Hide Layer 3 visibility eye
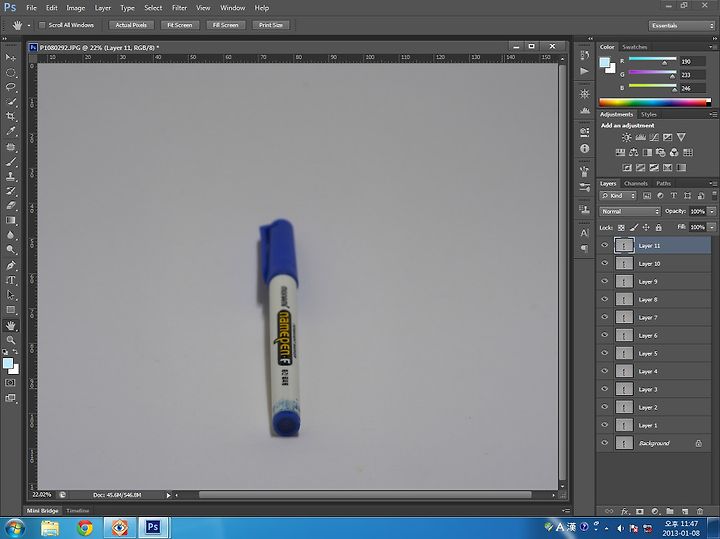 point(604,389)
